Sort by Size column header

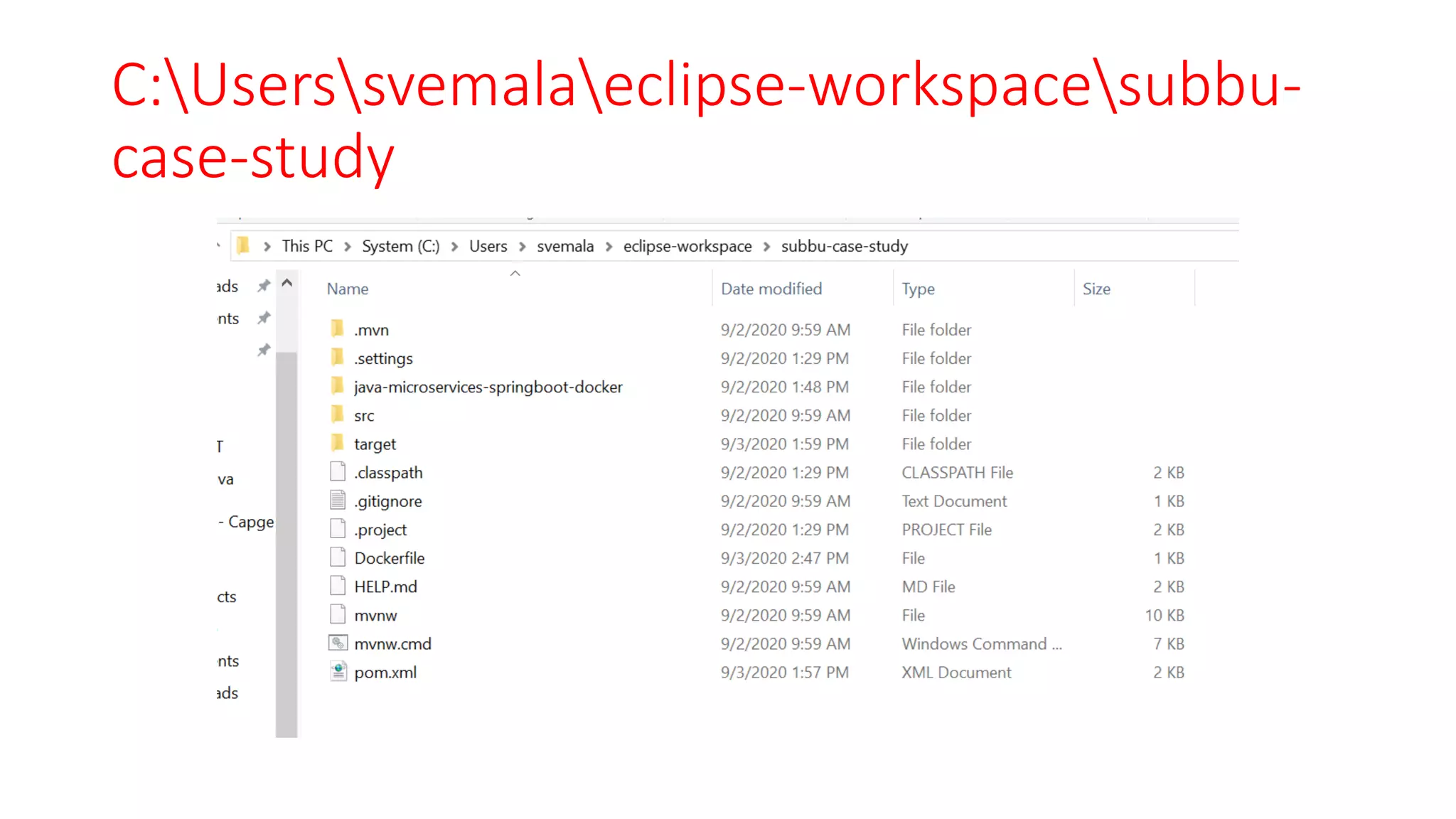click(1096, 289)
